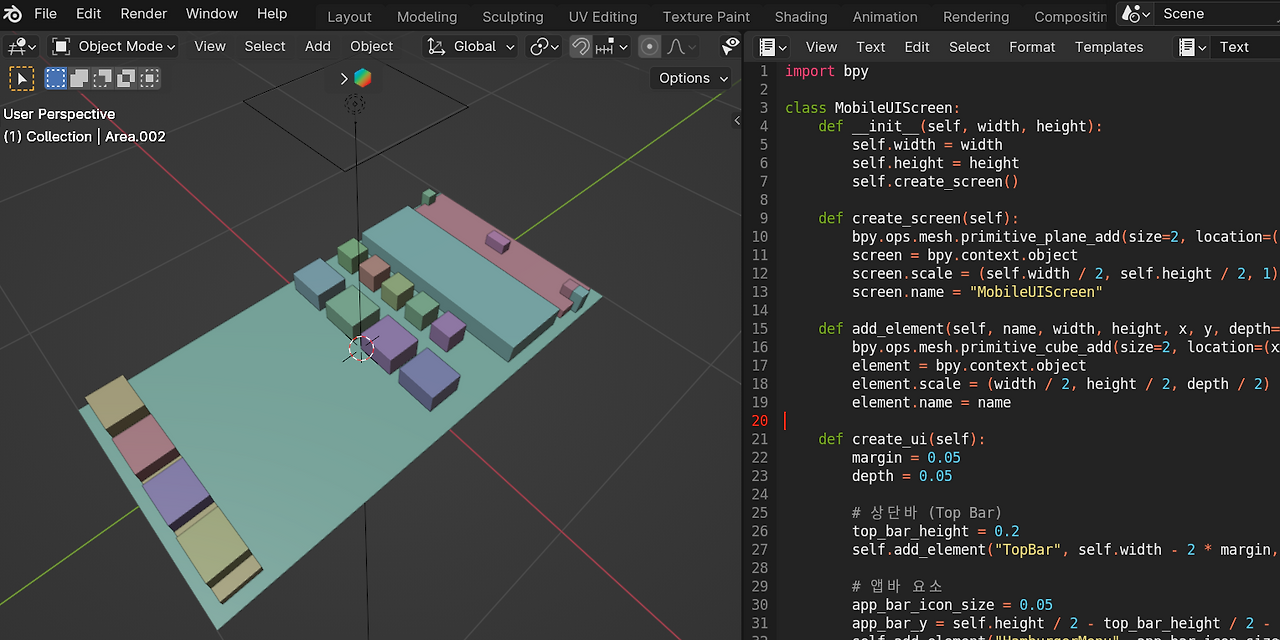Open the text datablock browse icon

pyautogui.click(x=1189, y=47)
